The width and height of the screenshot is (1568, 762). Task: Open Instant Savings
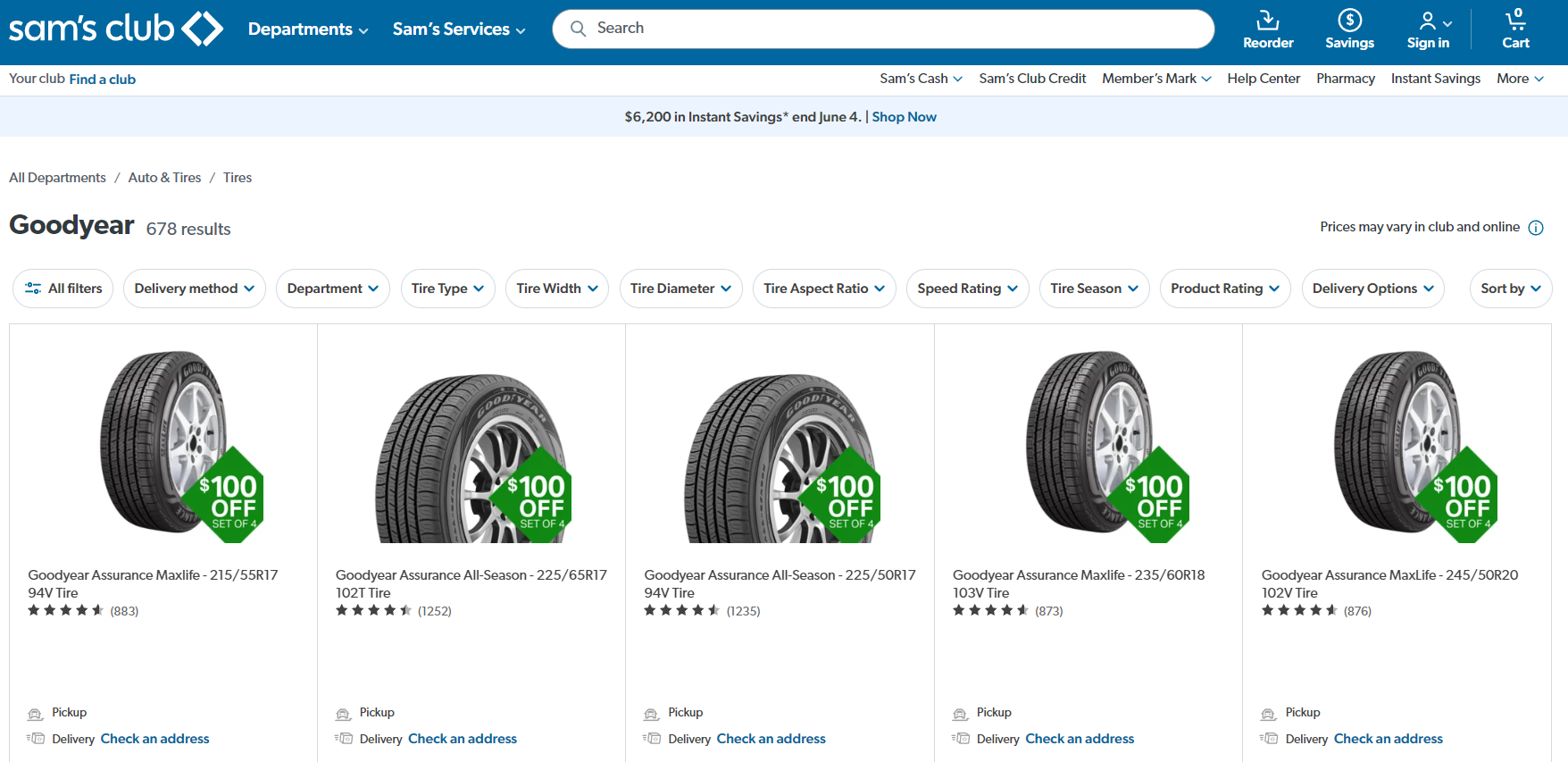(x=1436, y=79)
